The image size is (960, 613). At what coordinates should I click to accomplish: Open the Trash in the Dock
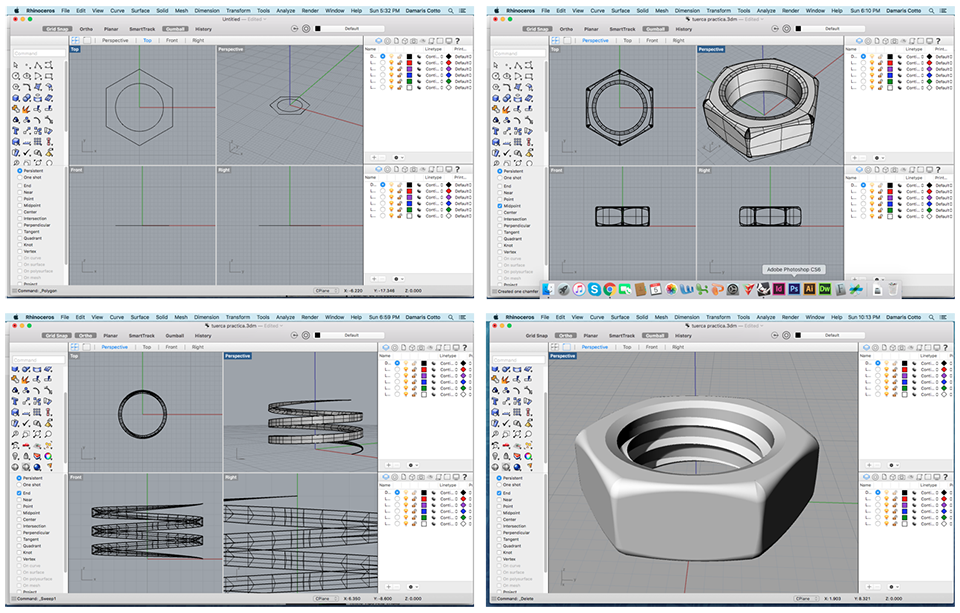click(x=893, y=288)
